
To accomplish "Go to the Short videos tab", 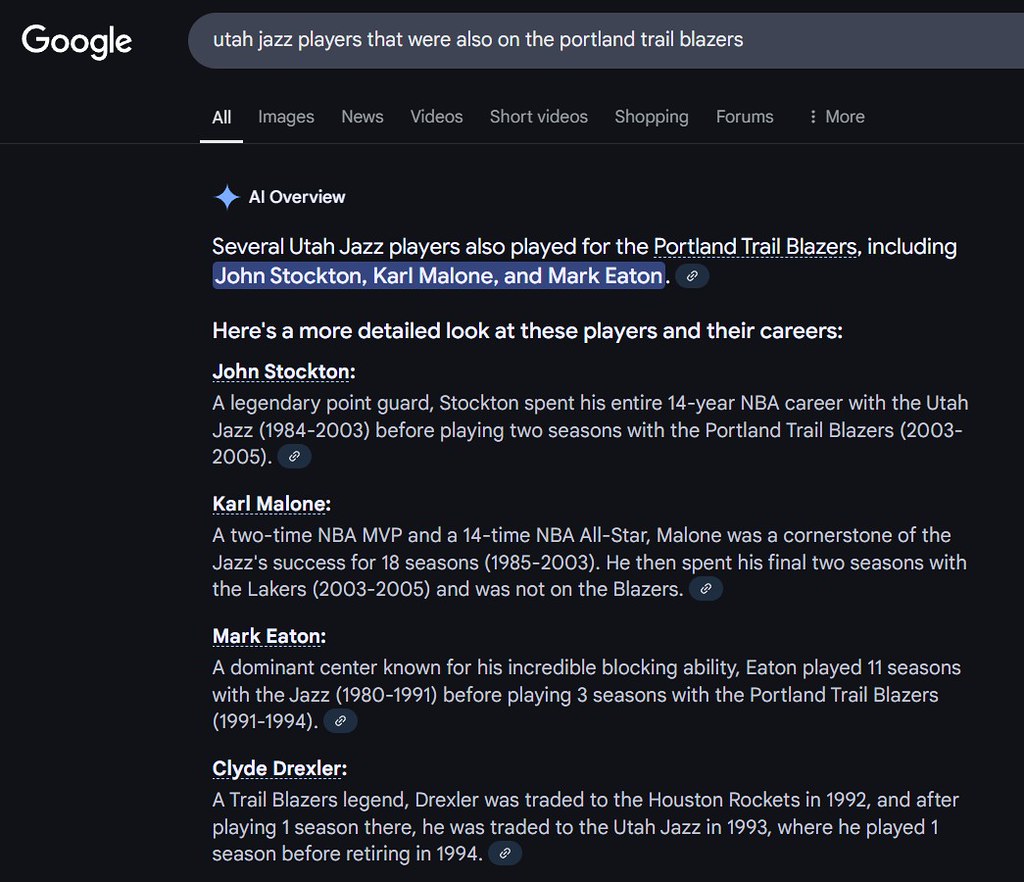I will 538,117.
